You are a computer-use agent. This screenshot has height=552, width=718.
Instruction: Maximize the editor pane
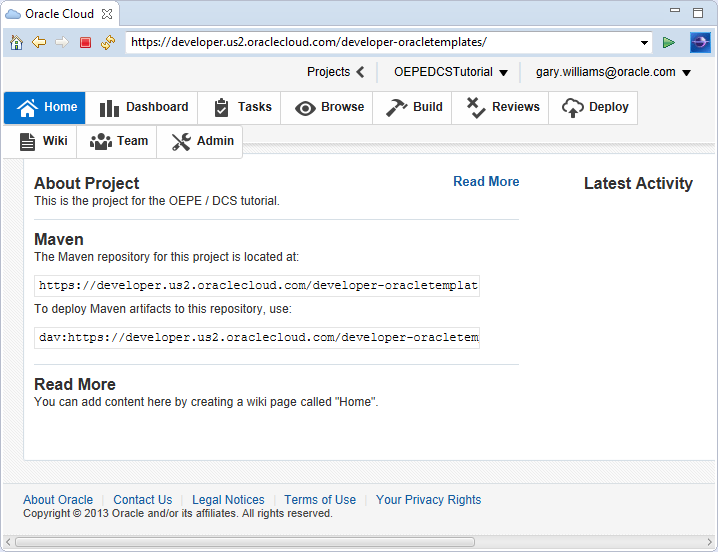(x=698, y=13)
